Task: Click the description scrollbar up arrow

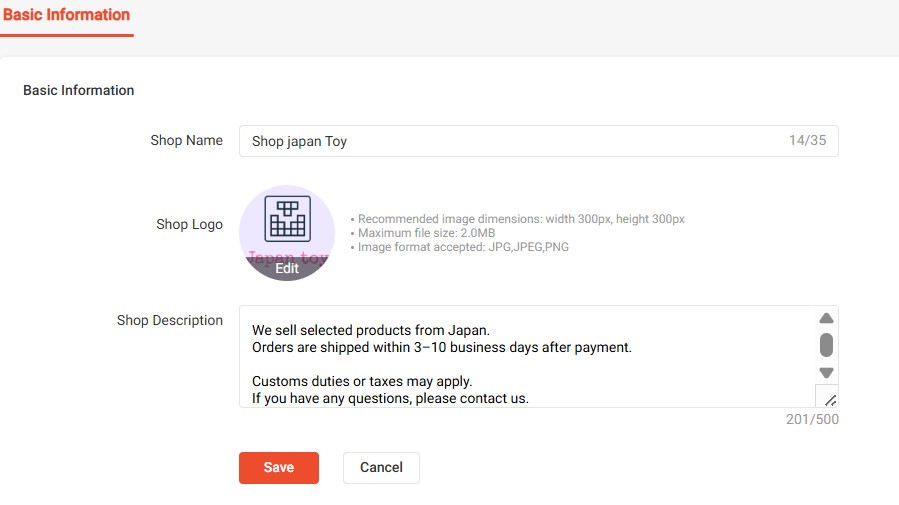Action: [826, 319]
